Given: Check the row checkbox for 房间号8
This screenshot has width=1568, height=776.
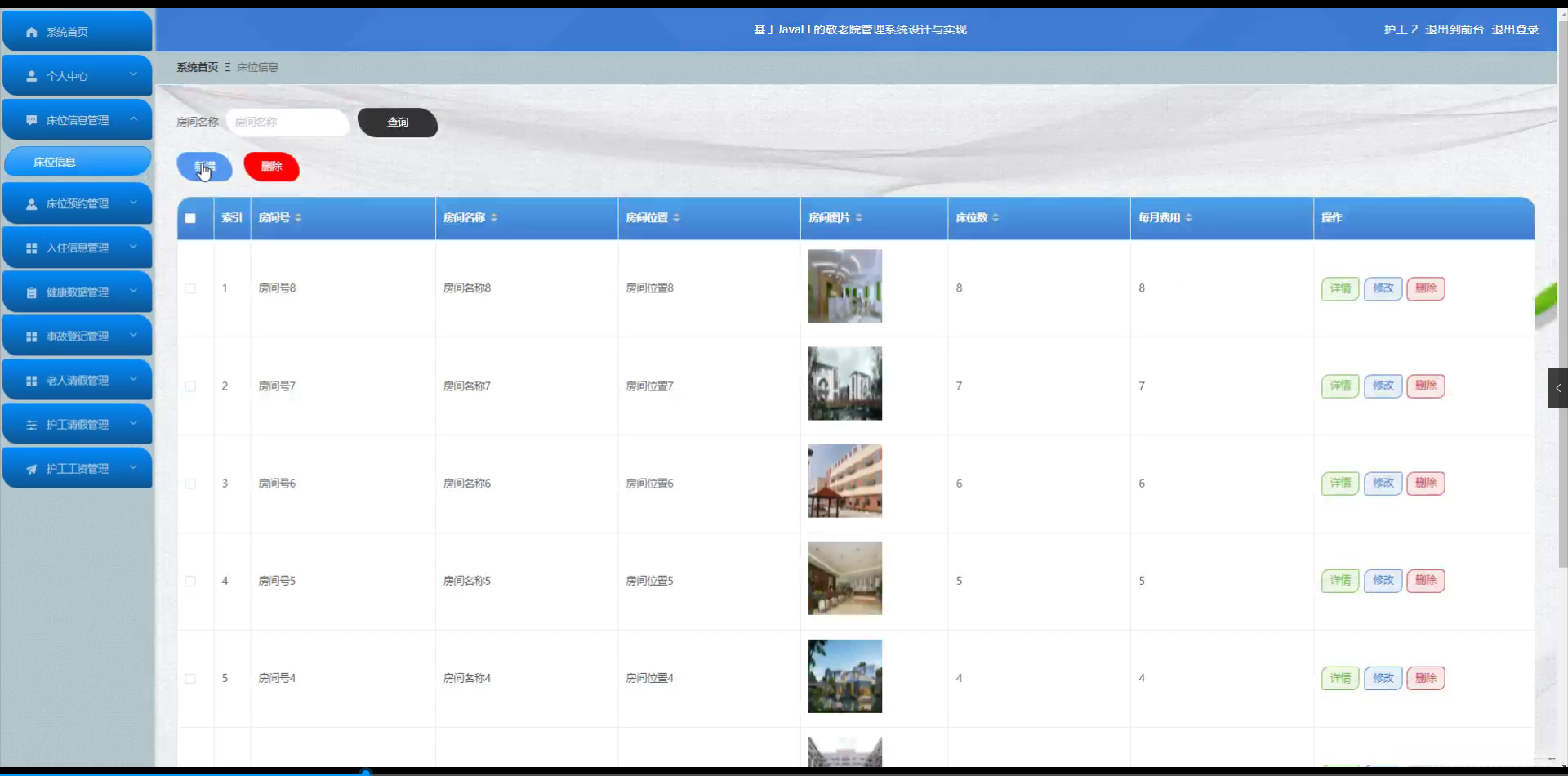Looking at the screenshot, I should pos(190,288).
